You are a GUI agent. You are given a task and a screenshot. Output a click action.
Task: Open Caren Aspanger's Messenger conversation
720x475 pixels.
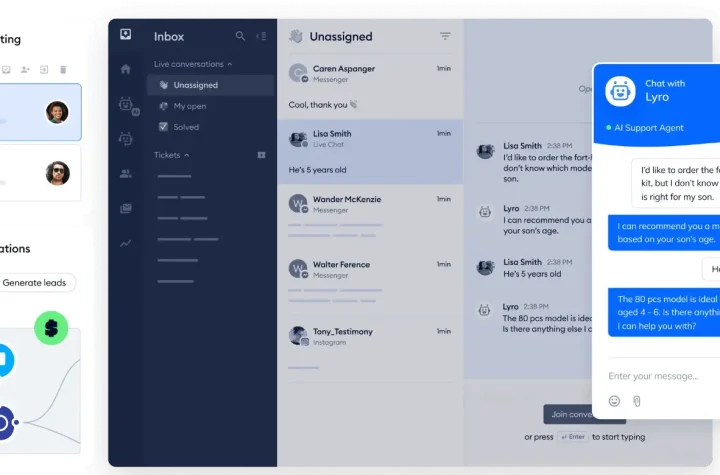(369, 86)
